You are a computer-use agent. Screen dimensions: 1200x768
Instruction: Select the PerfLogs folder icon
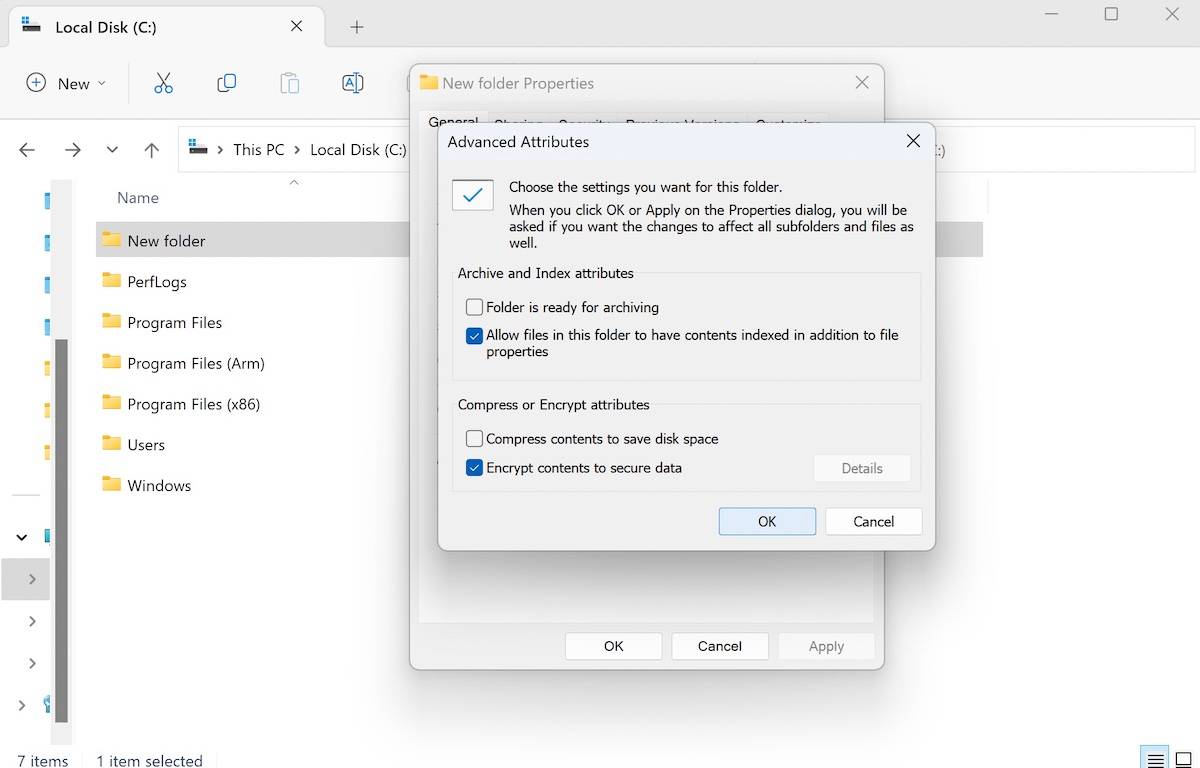(111, 281)
